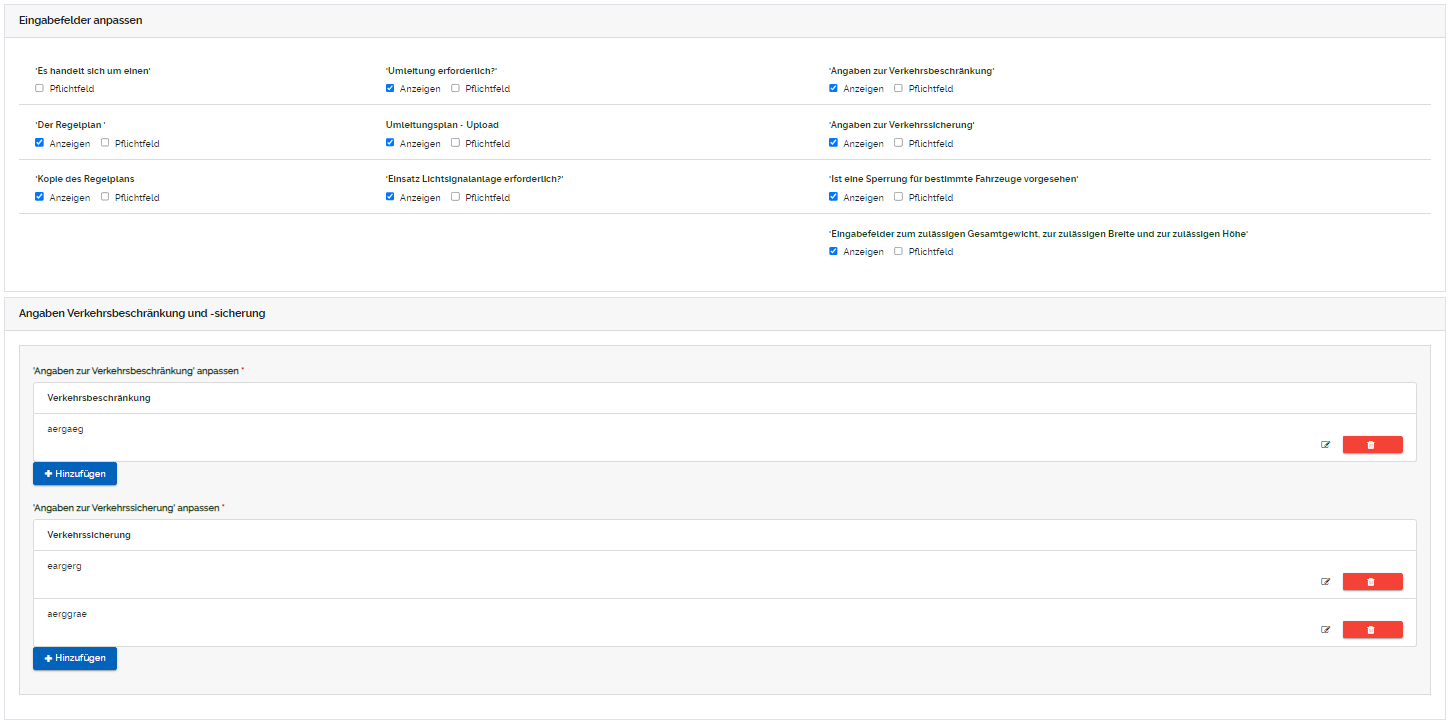
Task: Uncheck Anzeigen for 'Einsatz Lichtsignalanlage erforderlich?'
Action: pyautogui.click(x=390, y=197)
